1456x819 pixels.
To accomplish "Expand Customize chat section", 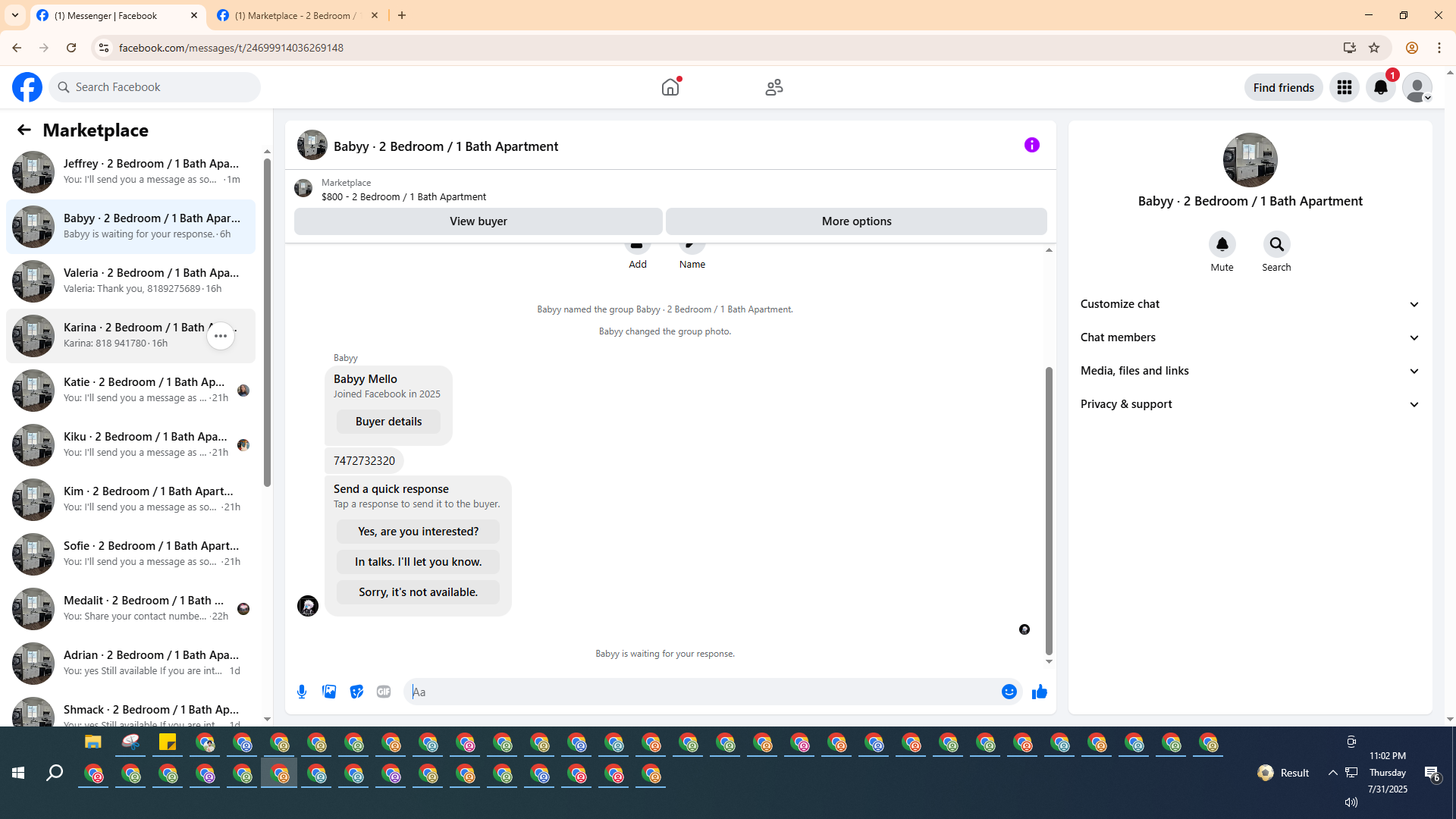I will pyautogui.click(x=1250, y=304).
